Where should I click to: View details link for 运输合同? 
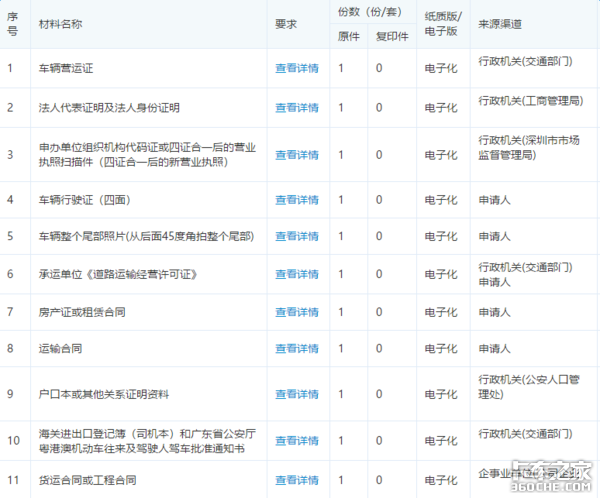tap(297, 348)
